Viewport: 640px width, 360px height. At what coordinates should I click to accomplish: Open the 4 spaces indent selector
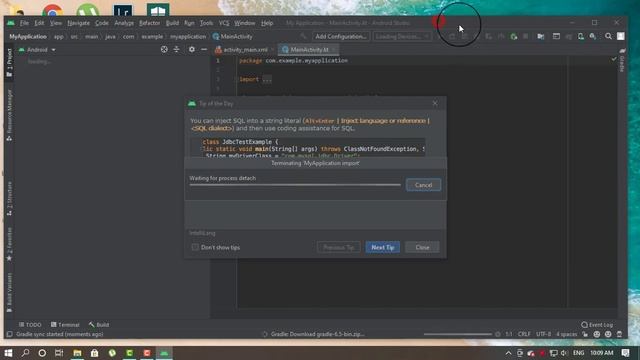click(x=567, y=334)
